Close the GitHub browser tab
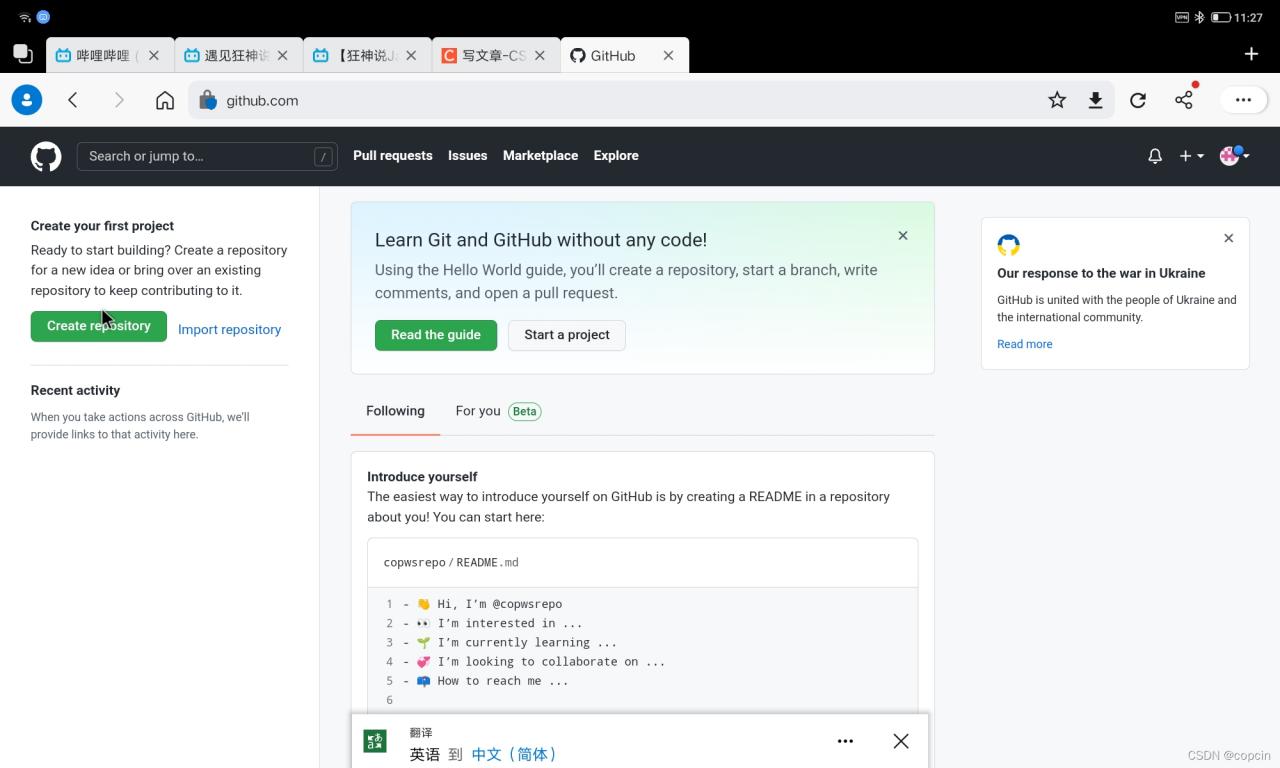Screen dimensions: 1280x768 tap(669, 56)
